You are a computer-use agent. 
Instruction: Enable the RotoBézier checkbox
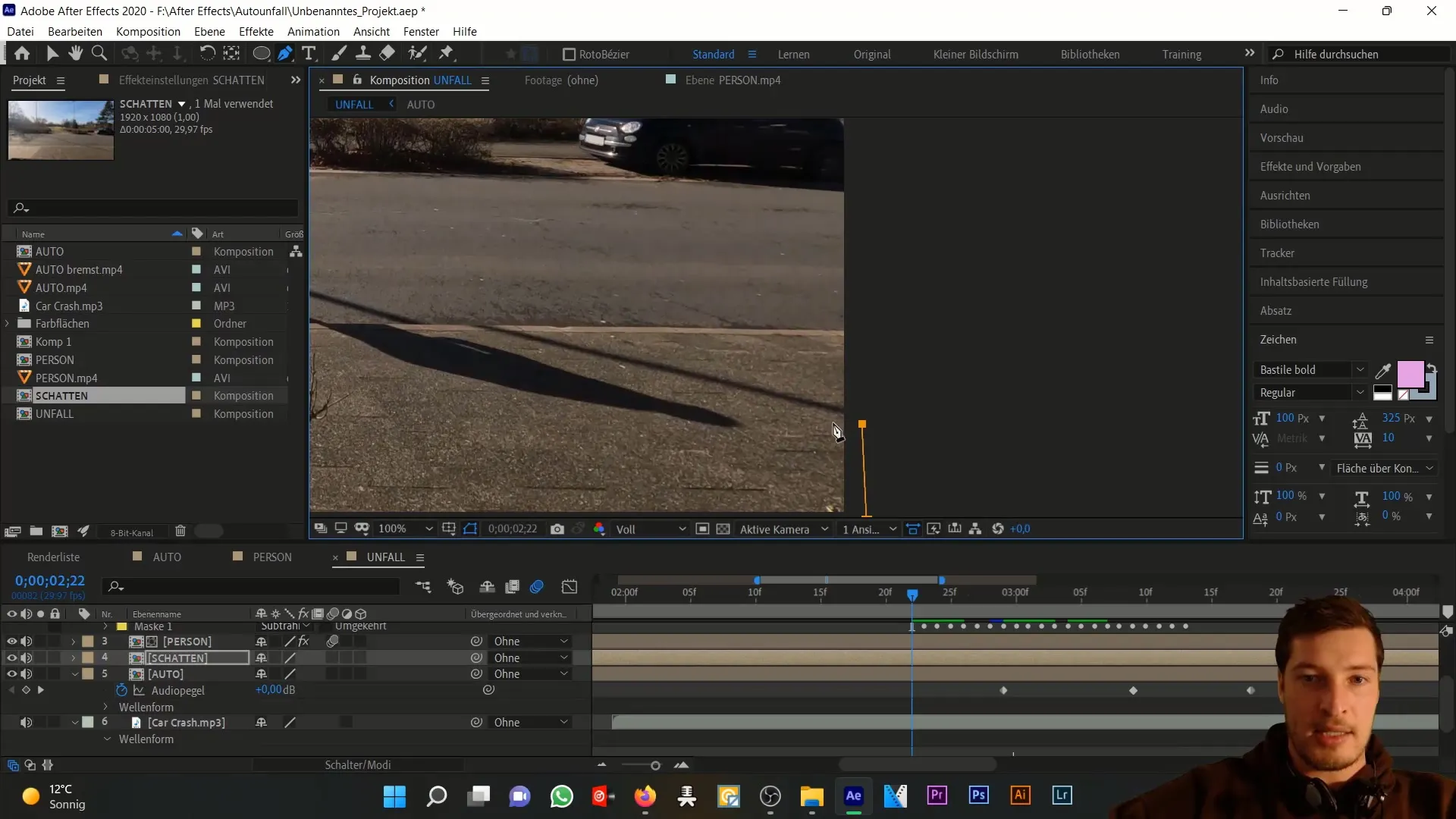pyautogui.click(x=569, y=55)
